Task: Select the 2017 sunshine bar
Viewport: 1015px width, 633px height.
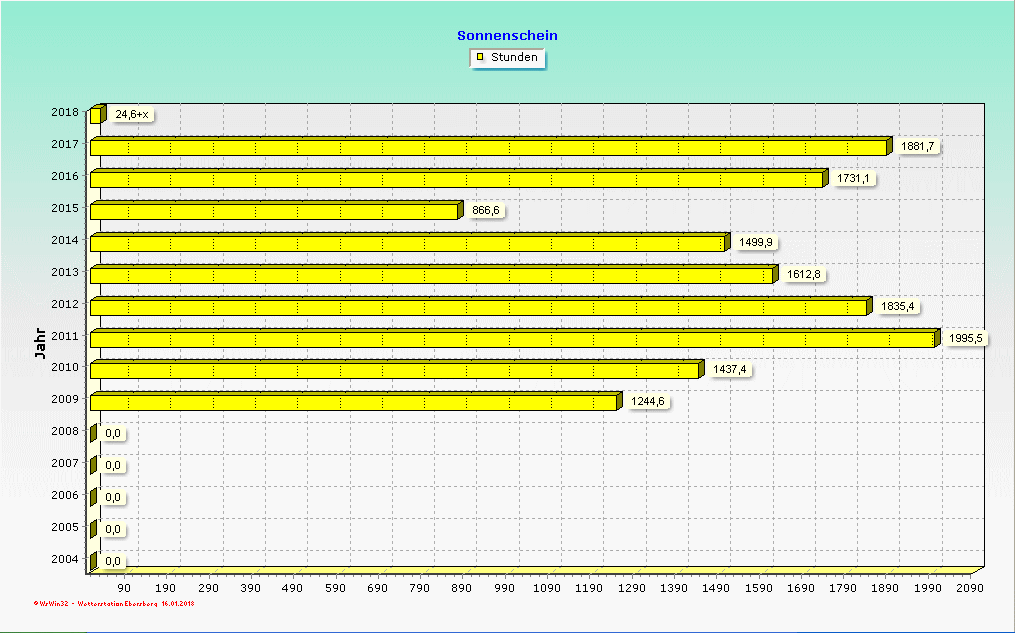Action: click(x=488, y=148)
